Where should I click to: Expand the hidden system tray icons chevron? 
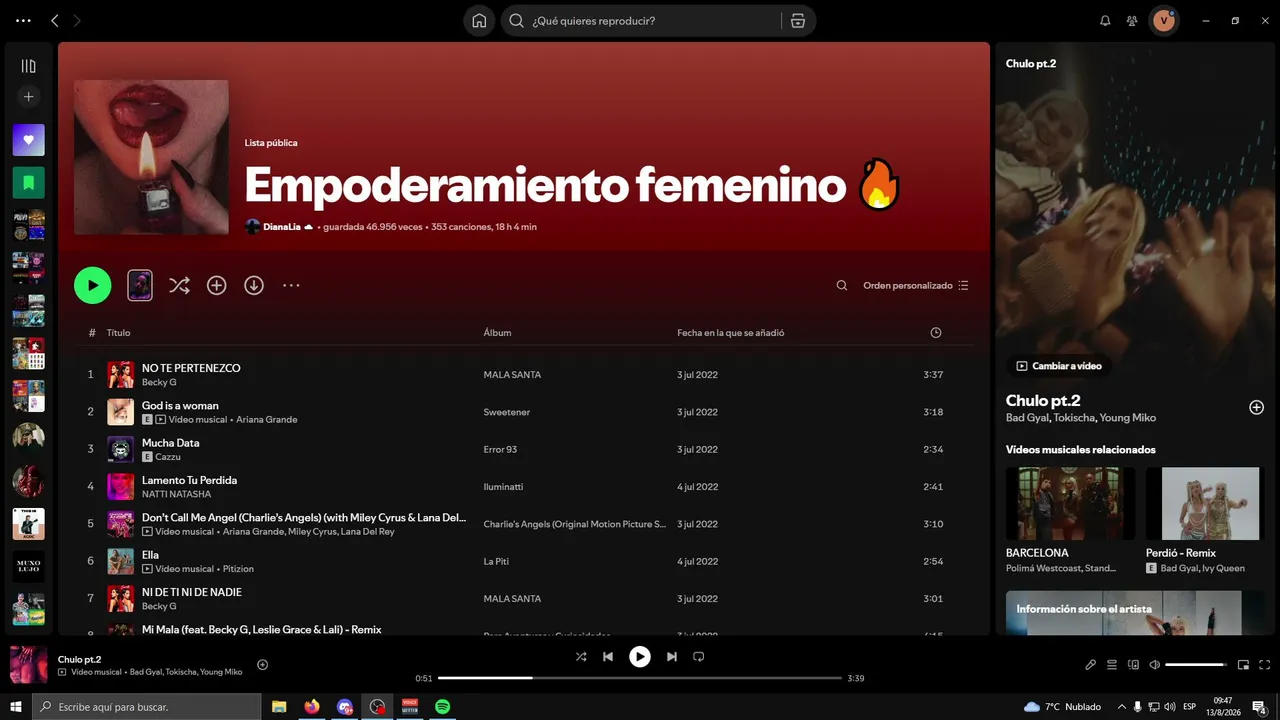1121,707
